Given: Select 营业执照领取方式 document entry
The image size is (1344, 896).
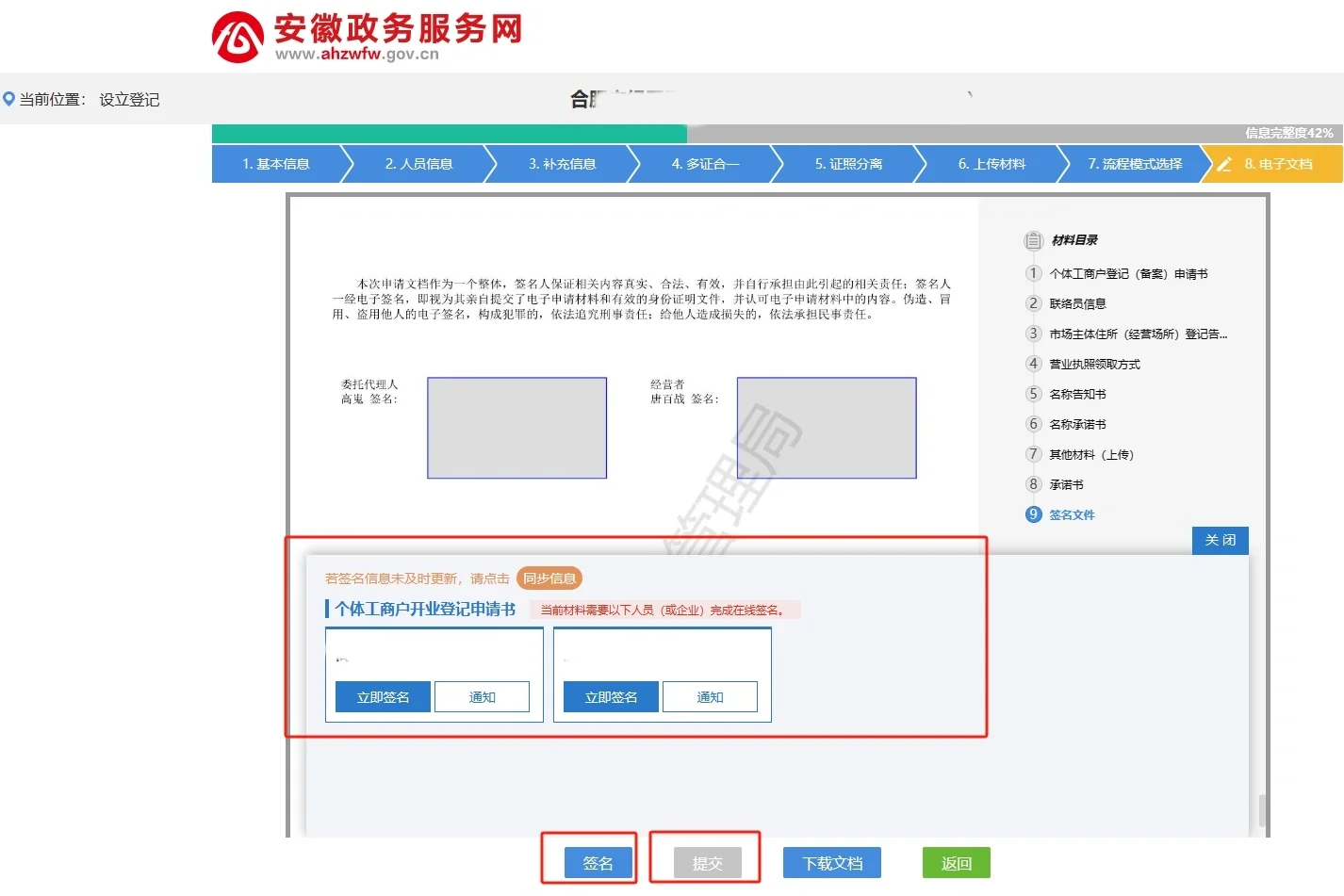Looking at the screenshot, I should (1093, 365).
